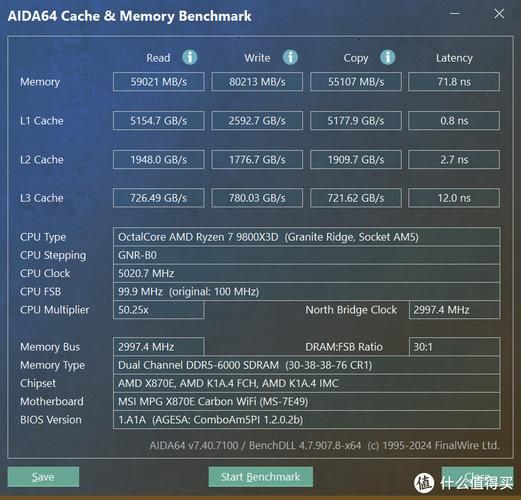Click the CPU Type label

(43, 237)
